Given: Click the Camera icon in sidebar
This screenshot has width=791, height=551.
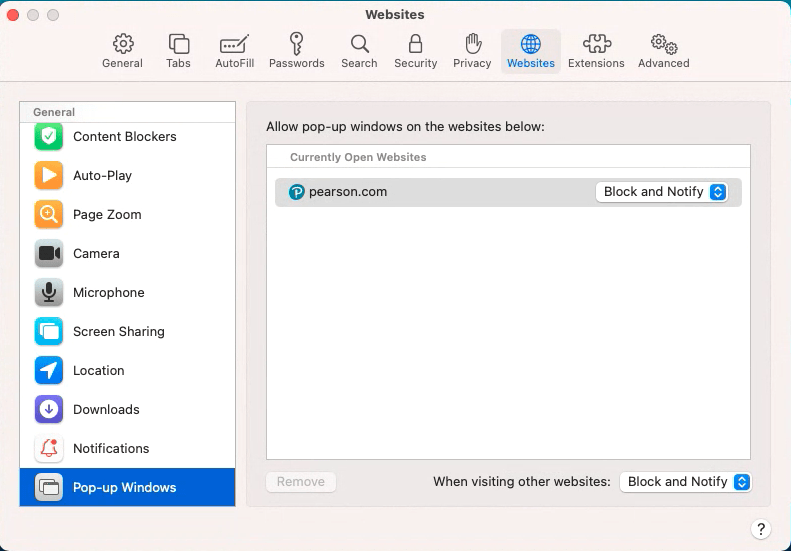Looking at the screenshot, I should [49, 253].
